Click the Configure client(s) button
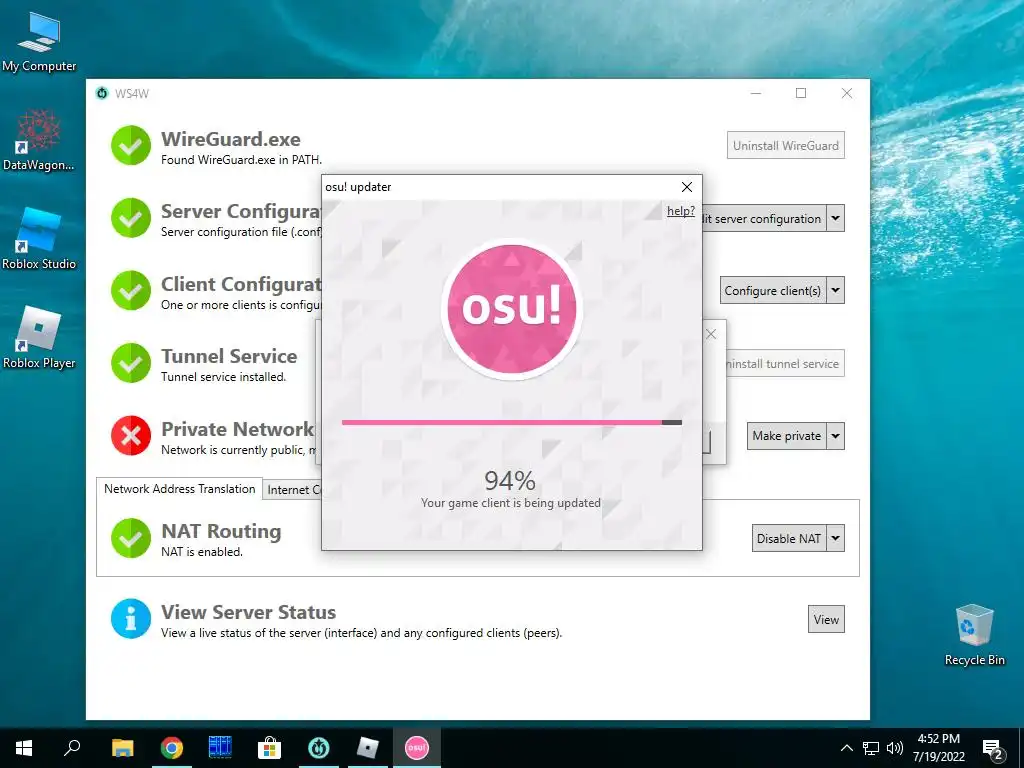The image size is (1024, 768). pos(773,291)
